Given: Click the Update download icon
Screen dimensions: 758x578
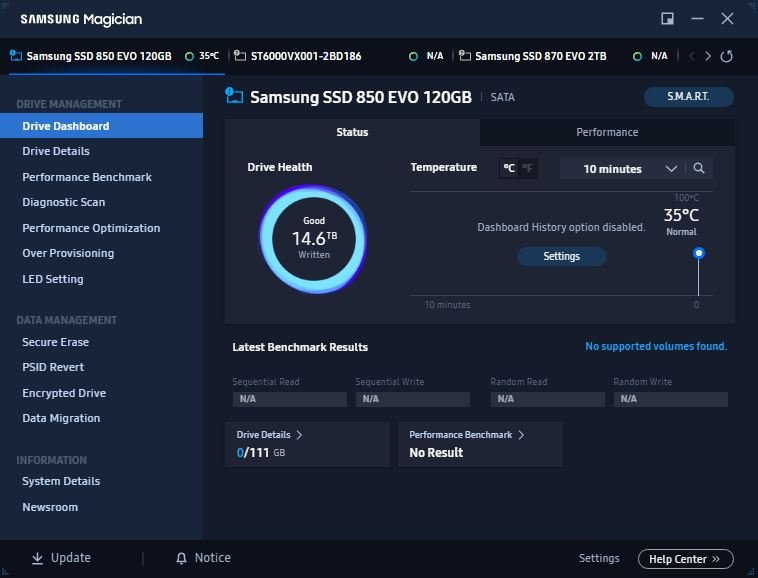Looking at the screenshot, I should (x=37, y=558).
